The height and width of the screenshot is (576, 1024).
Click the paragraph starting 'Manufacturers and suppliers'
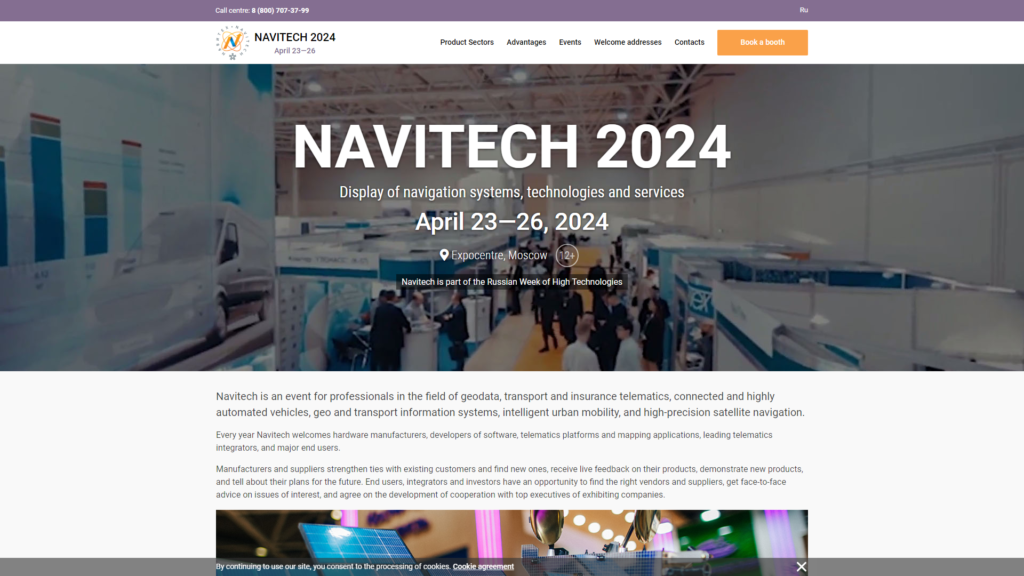tap(510, 482)
